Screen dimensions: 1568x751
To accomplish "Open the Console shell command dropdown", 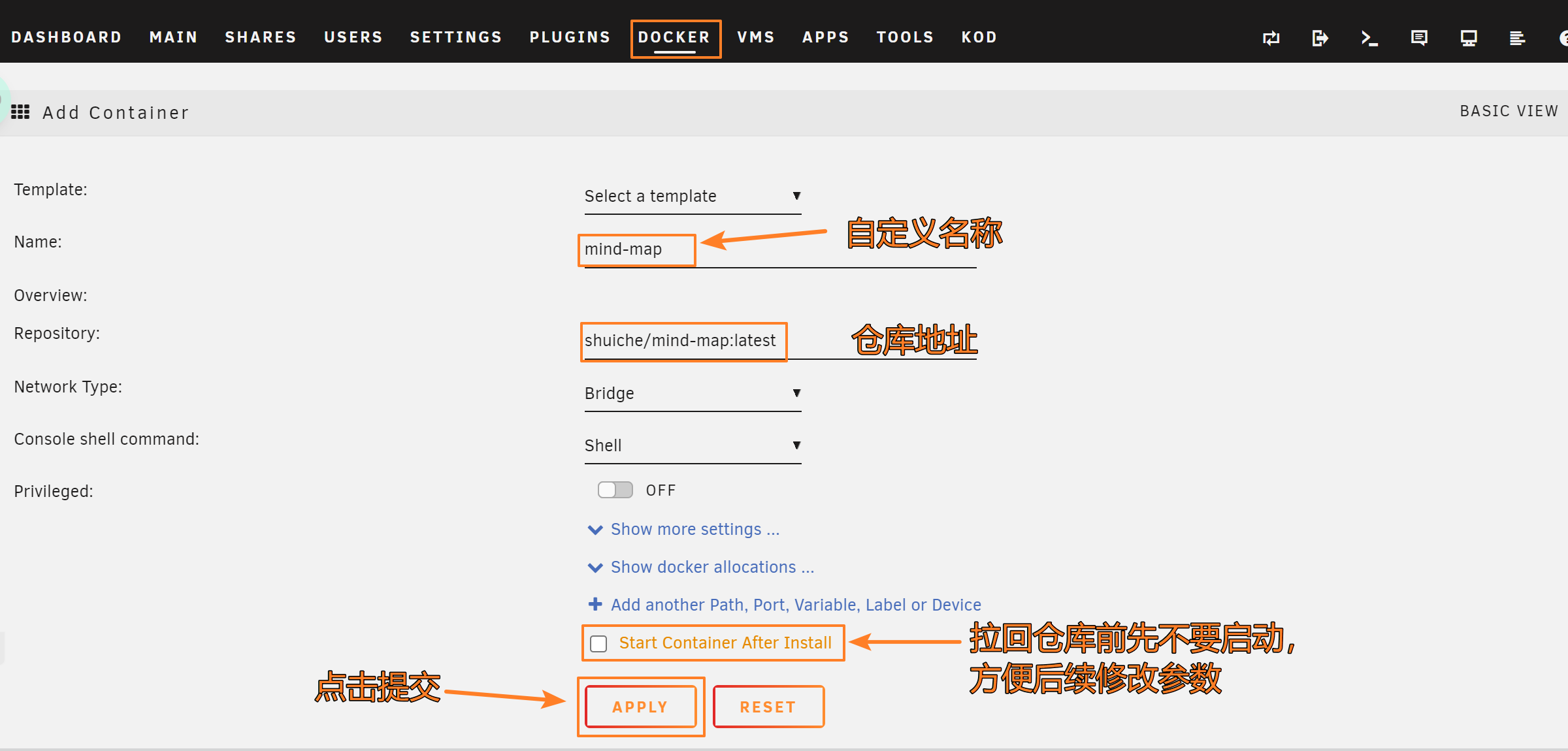I will click(693, 446).
